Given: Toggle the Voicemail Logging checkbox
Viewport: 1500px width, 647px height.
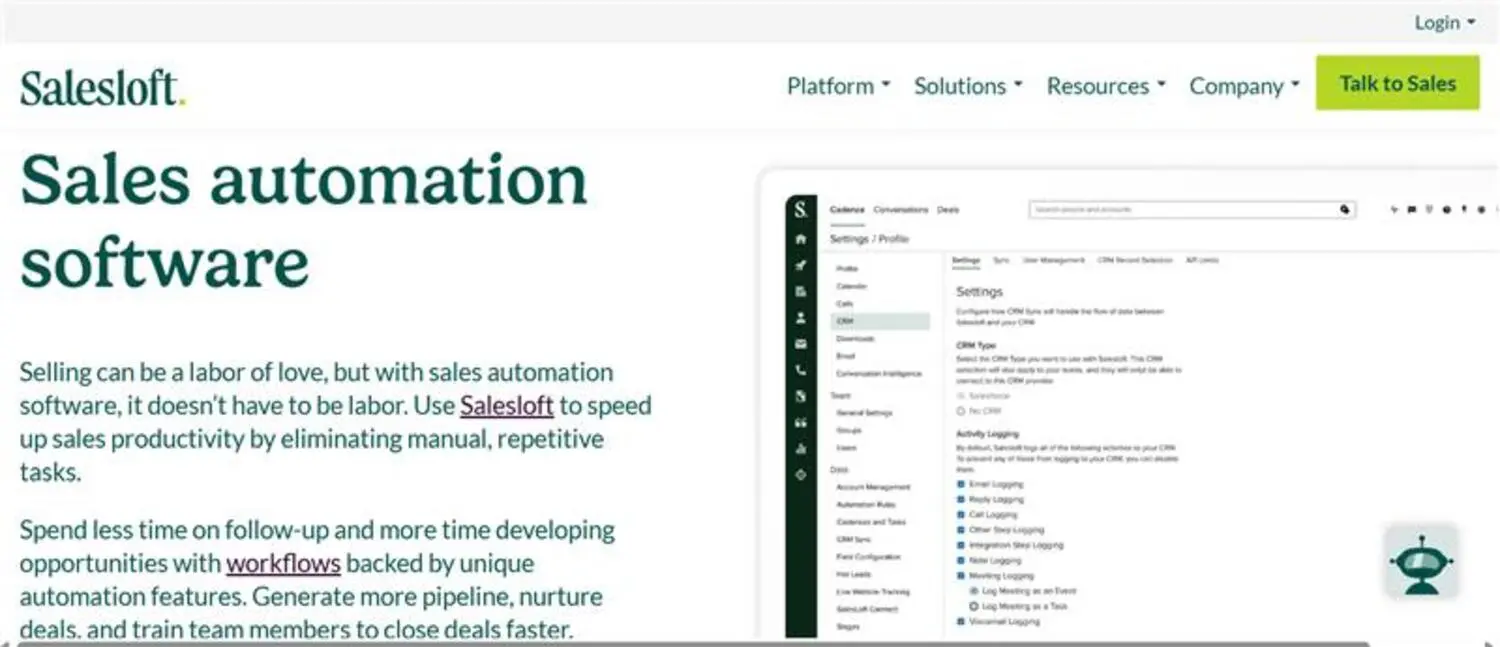Looking at the screenshot, I should tap(961, 621).
